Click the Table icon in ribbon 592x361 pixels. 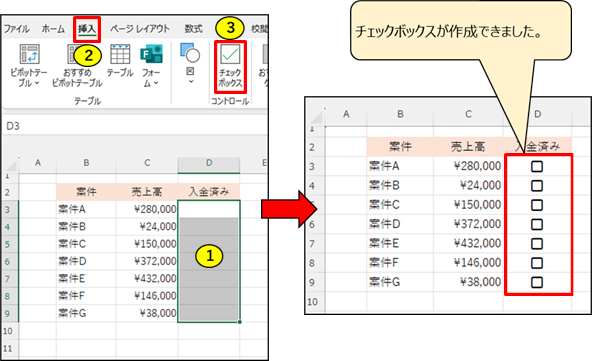coord(120,54)
